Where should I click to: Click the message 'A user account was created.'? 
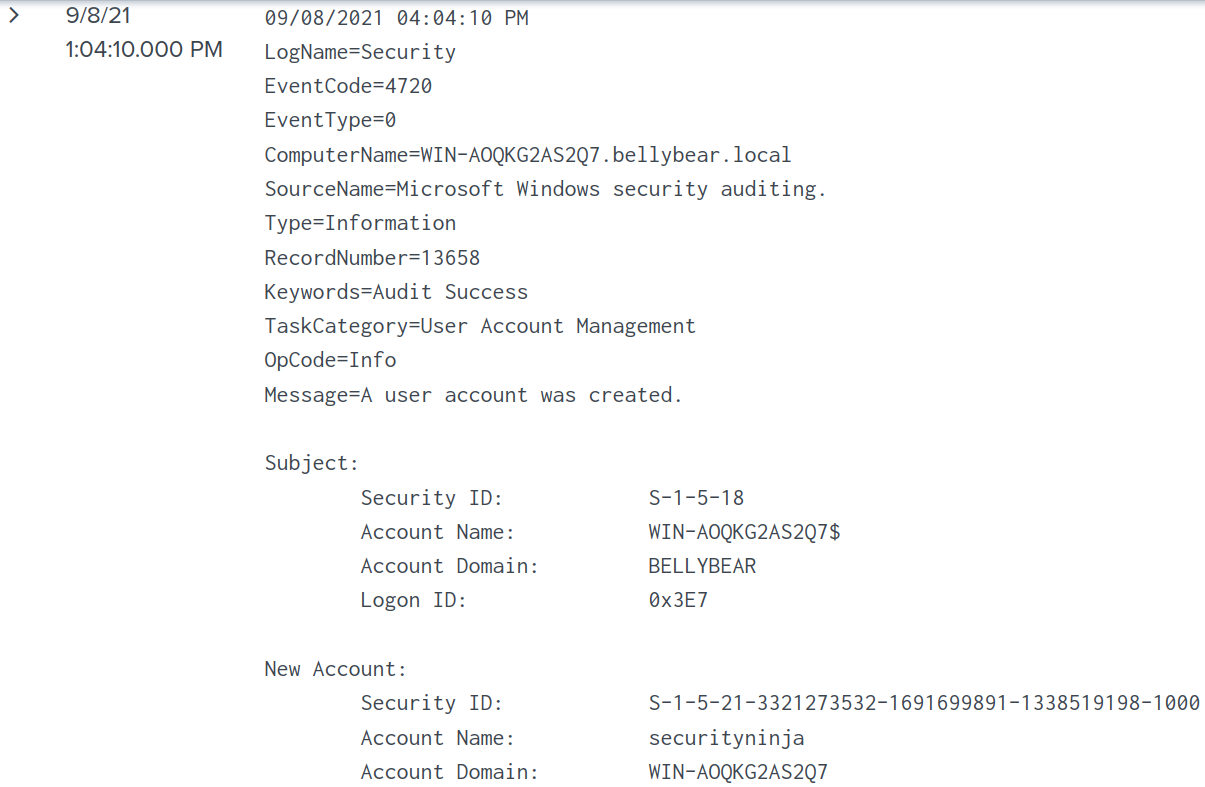pyautogui.click(x=520, y=395)
